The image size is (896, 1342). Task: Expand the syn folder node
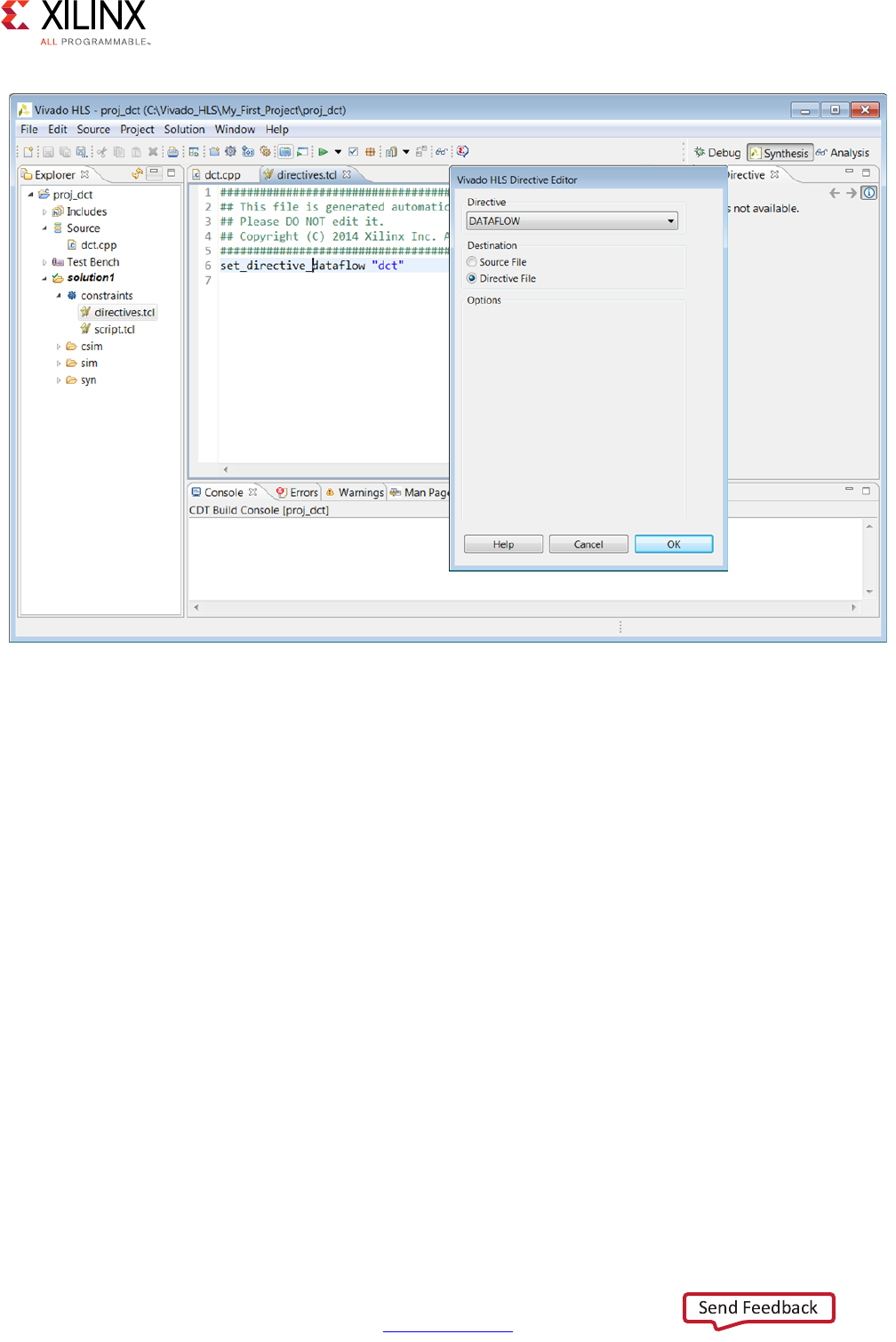[59, 380]
